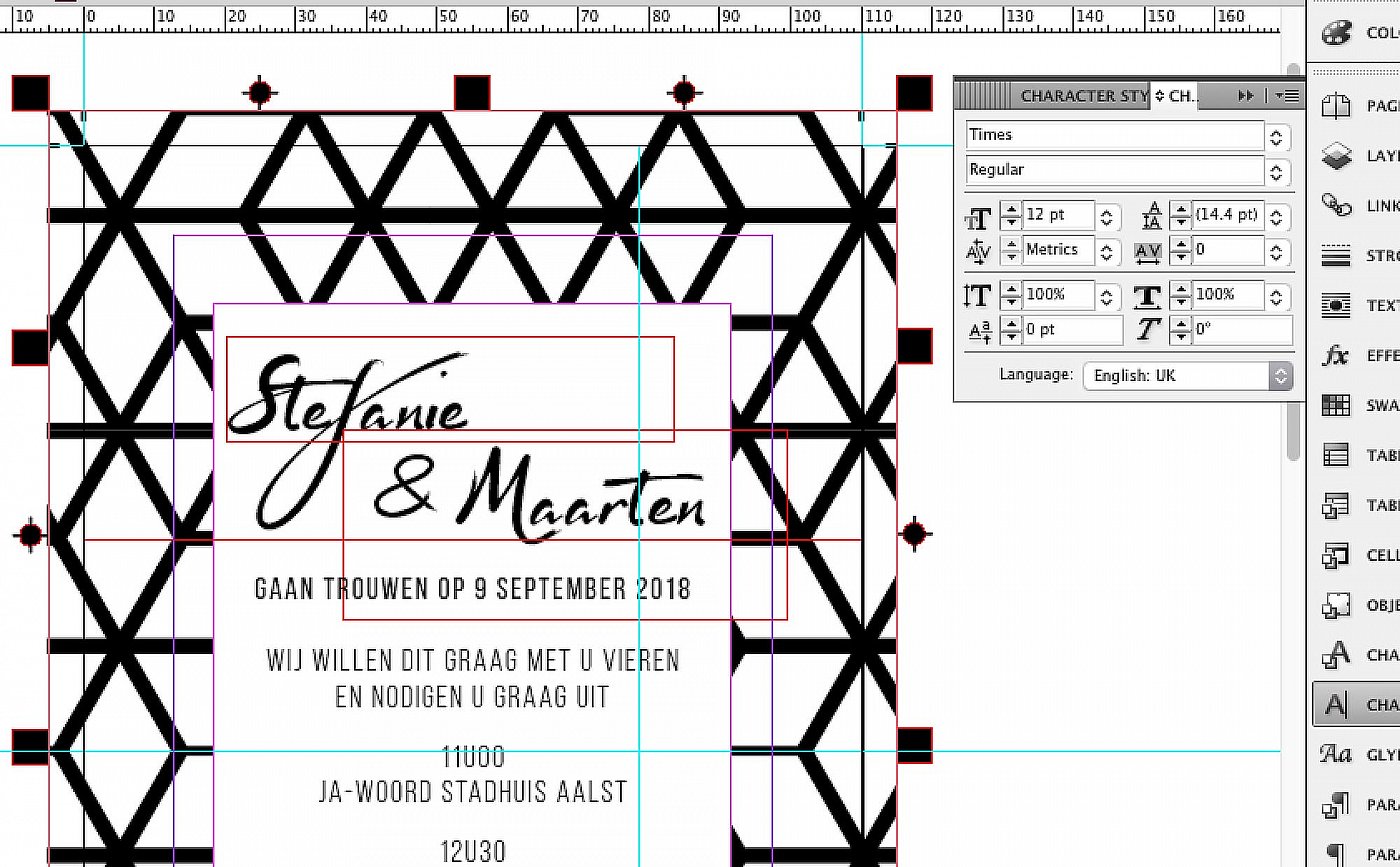Show the Layers panel
Screen dimensions: 1400x867
[x=1336, y=156]
